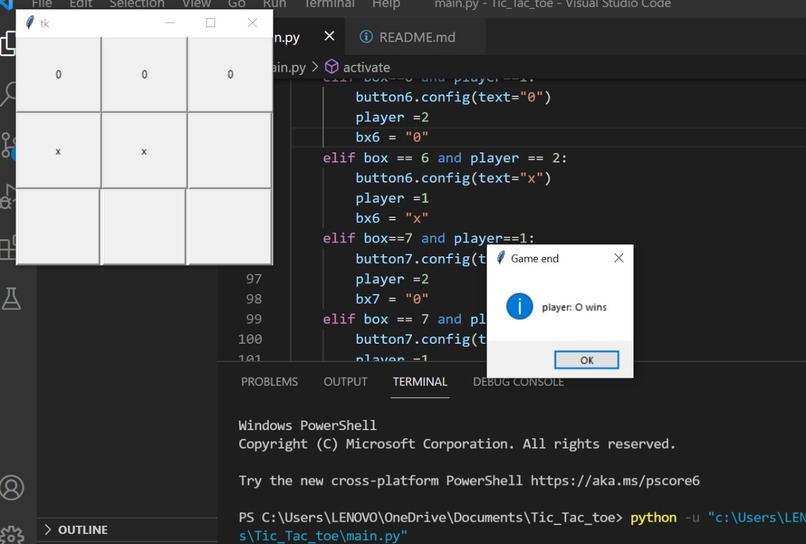Switch to the PROBLEMS panel tab
Screen dimensions: 806x544
tap(269, 382)
